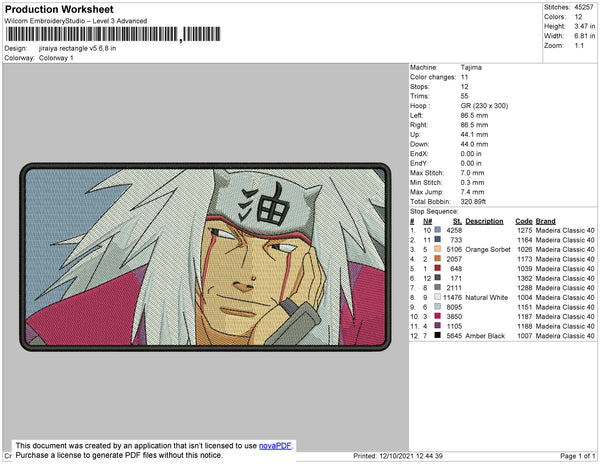Select the Orange Sorbet color swatch
This screenshot has height=464, width=600.
tap(437, 249)
